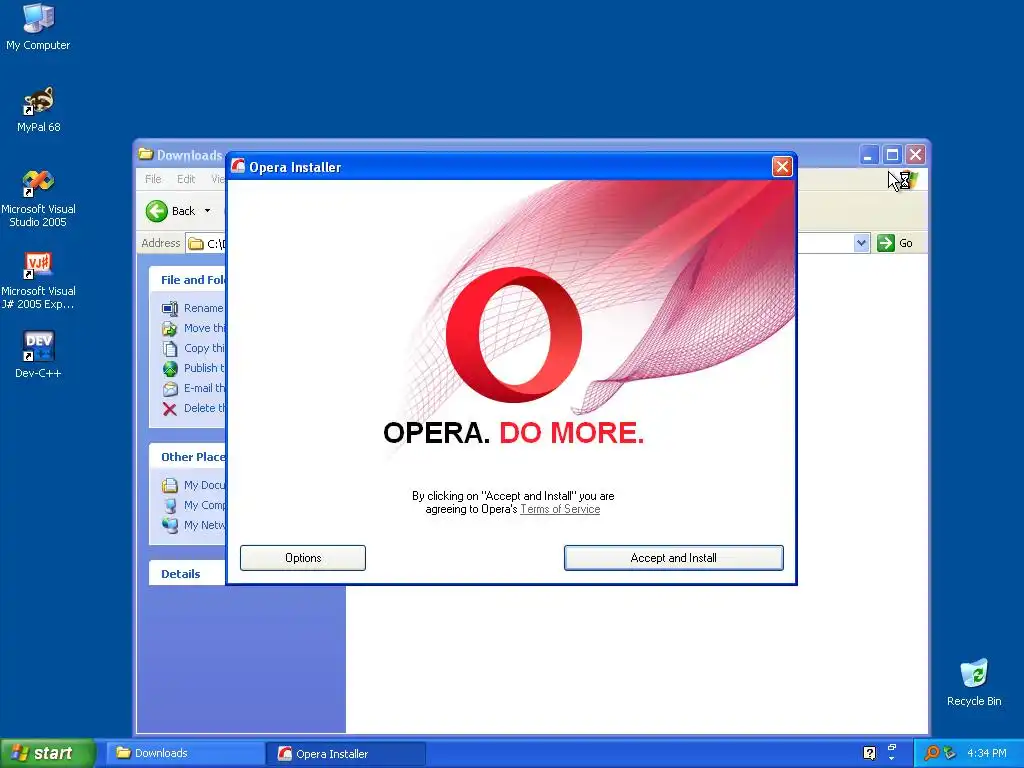Click Move this file task
Image resolution: width=1024 pixels, height=768 pixels.
[194, 328]
